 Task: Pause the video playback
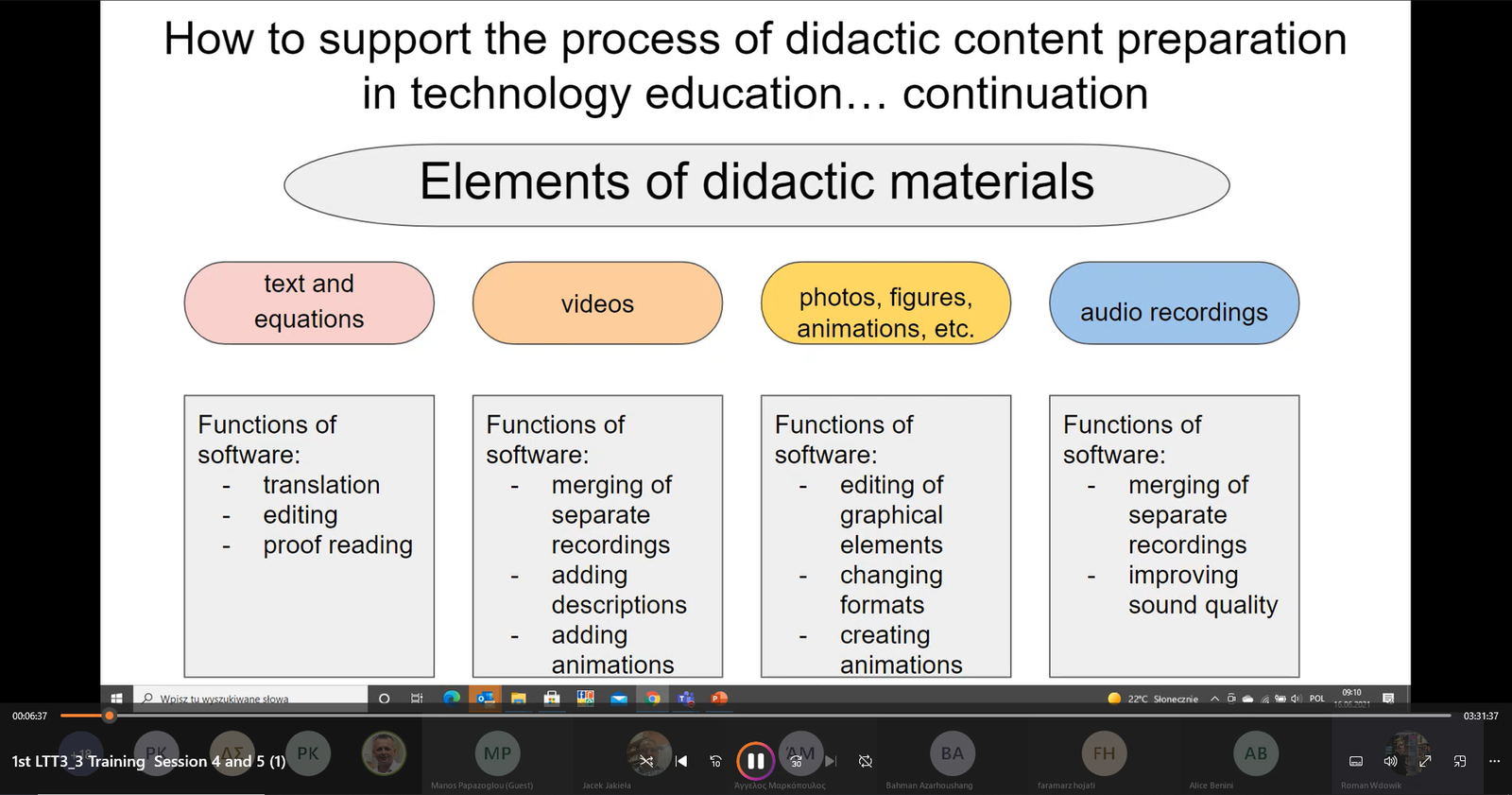755,761
